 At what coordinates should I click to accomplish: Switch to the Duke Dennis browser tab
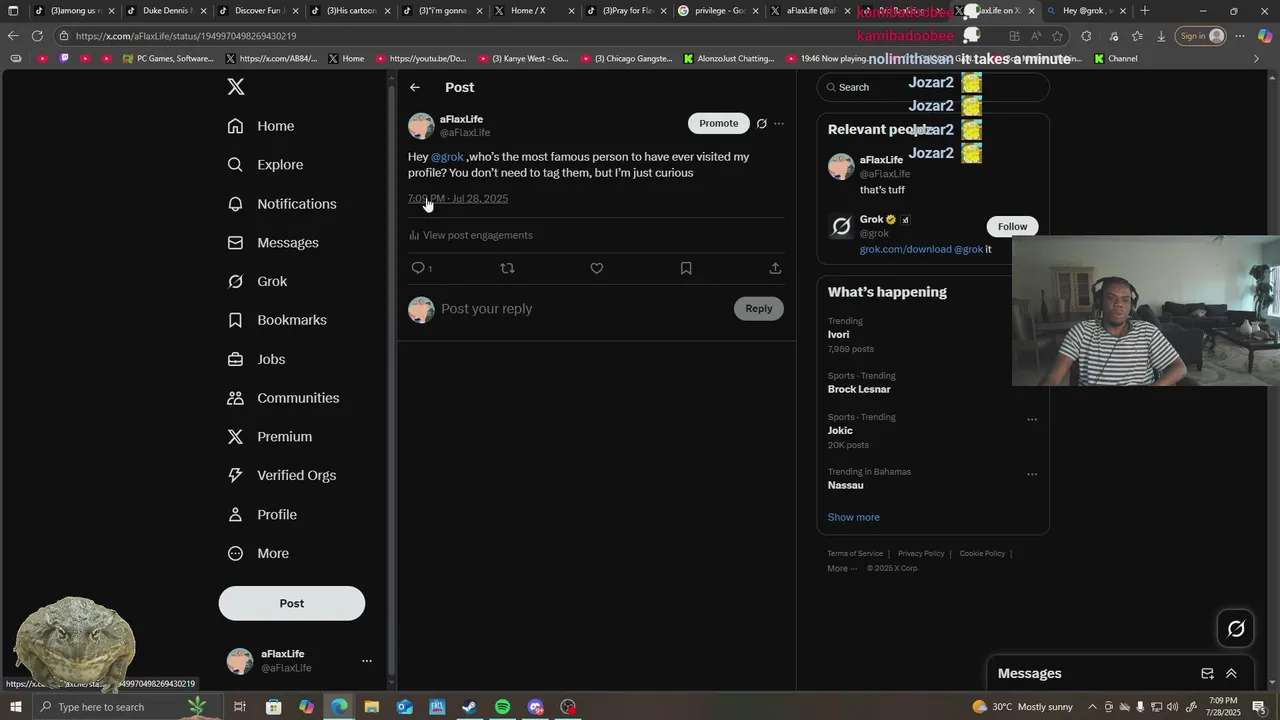pos(166,11)
